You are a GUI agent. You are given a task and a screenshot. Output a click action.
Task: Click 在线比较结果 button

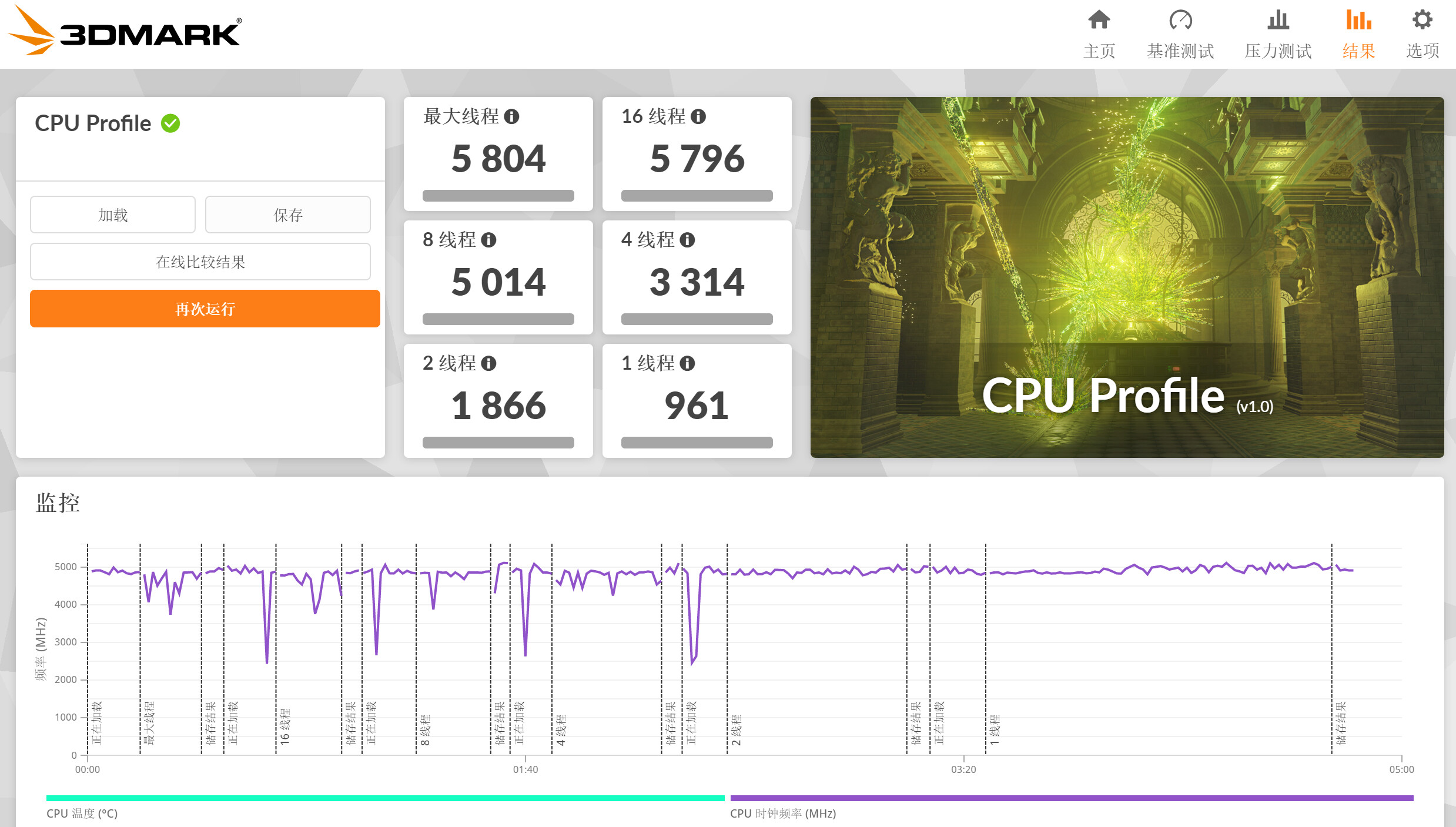click(200, 262)
